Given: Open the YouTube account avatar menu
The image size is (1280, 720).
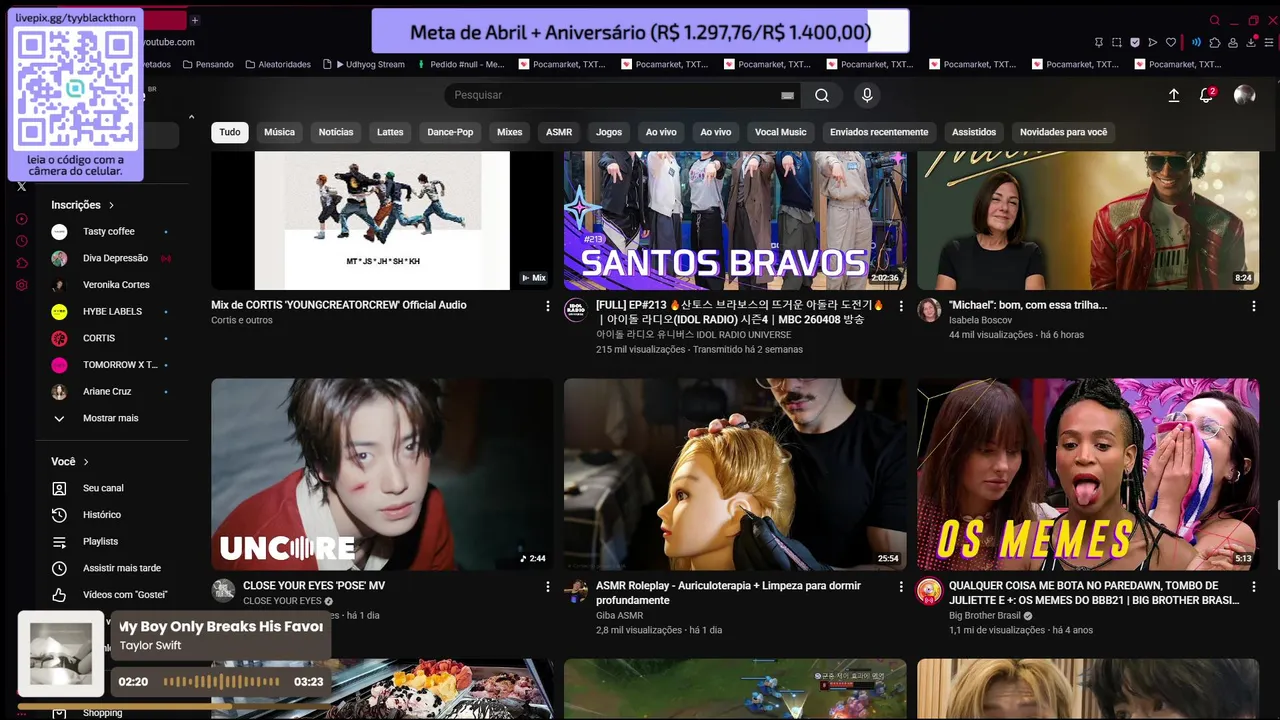Looking at the screenshot, I should 1245,95.
